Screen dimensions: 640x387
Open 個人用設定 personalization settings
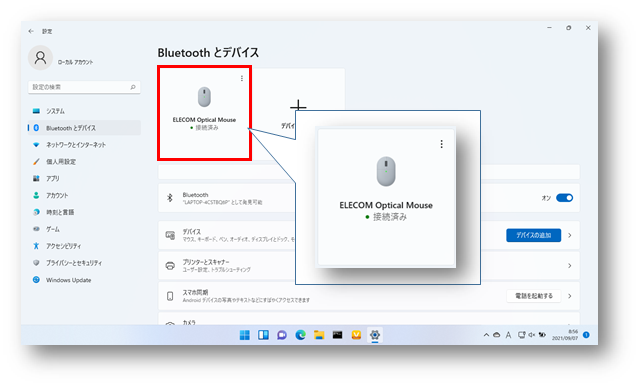(84, 162)
